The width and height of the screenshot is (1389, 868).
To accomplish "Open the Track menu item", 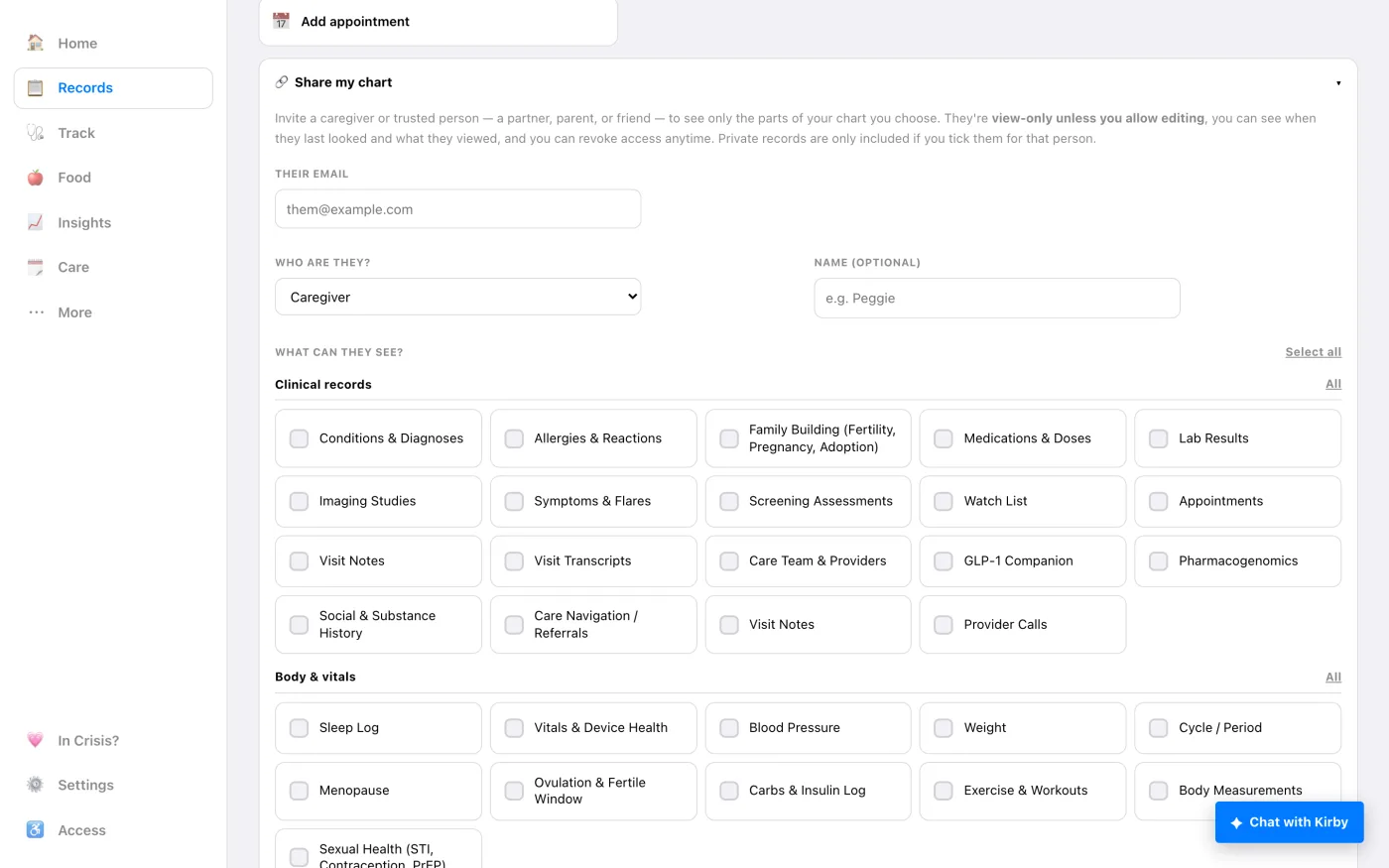I will pos(113,133).
